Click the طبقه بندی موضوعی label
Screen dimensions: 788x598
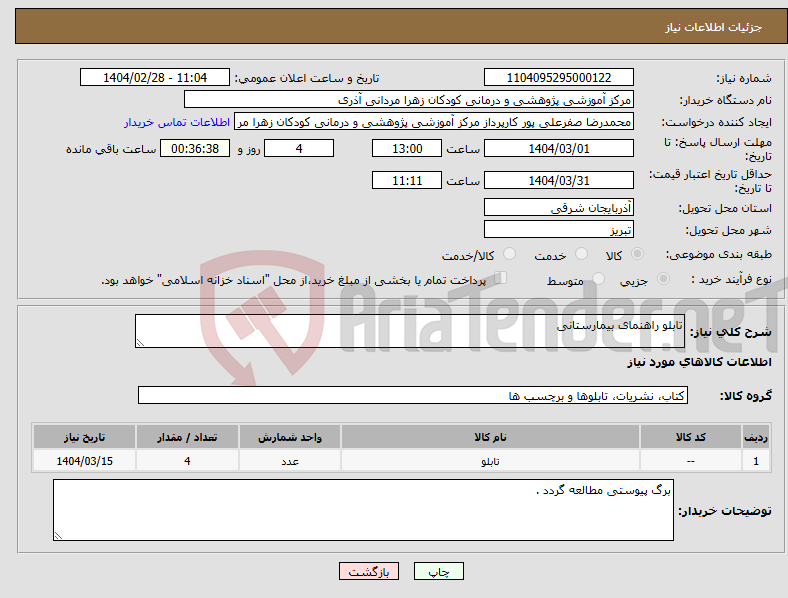719,254
